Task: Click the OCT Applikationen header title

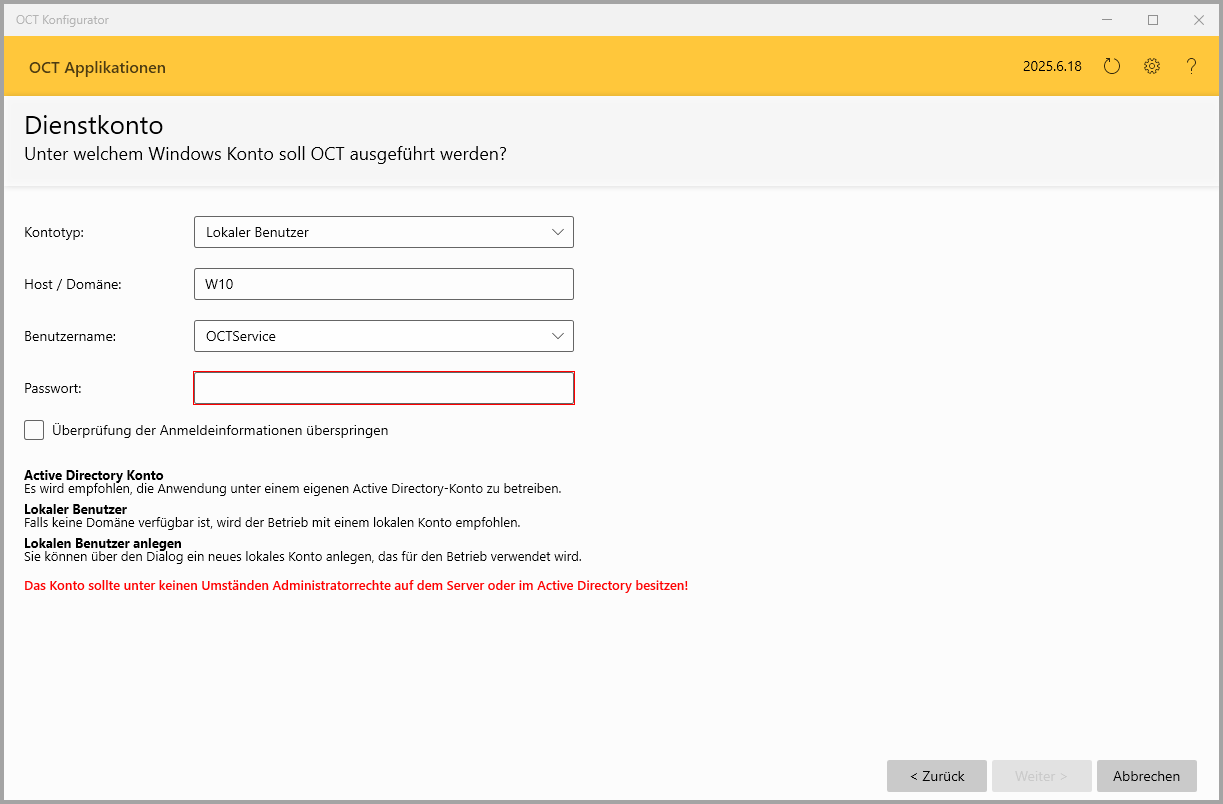Action: point(97,68)
